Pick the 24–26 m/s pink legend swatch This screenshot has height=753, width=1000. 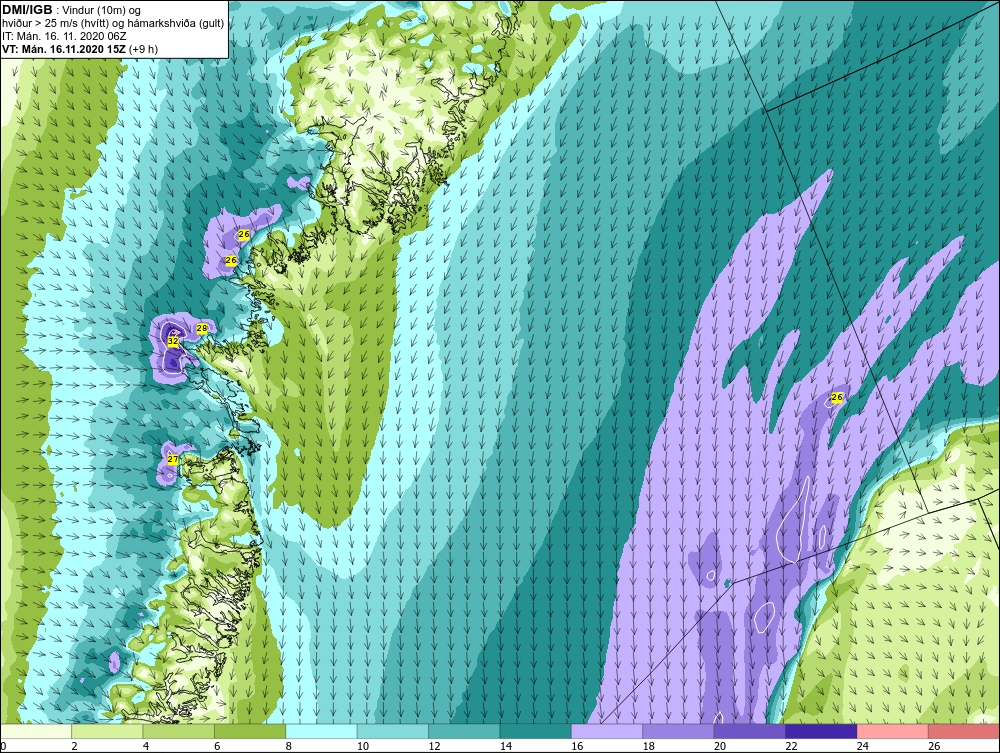click(x=893, y=731)
